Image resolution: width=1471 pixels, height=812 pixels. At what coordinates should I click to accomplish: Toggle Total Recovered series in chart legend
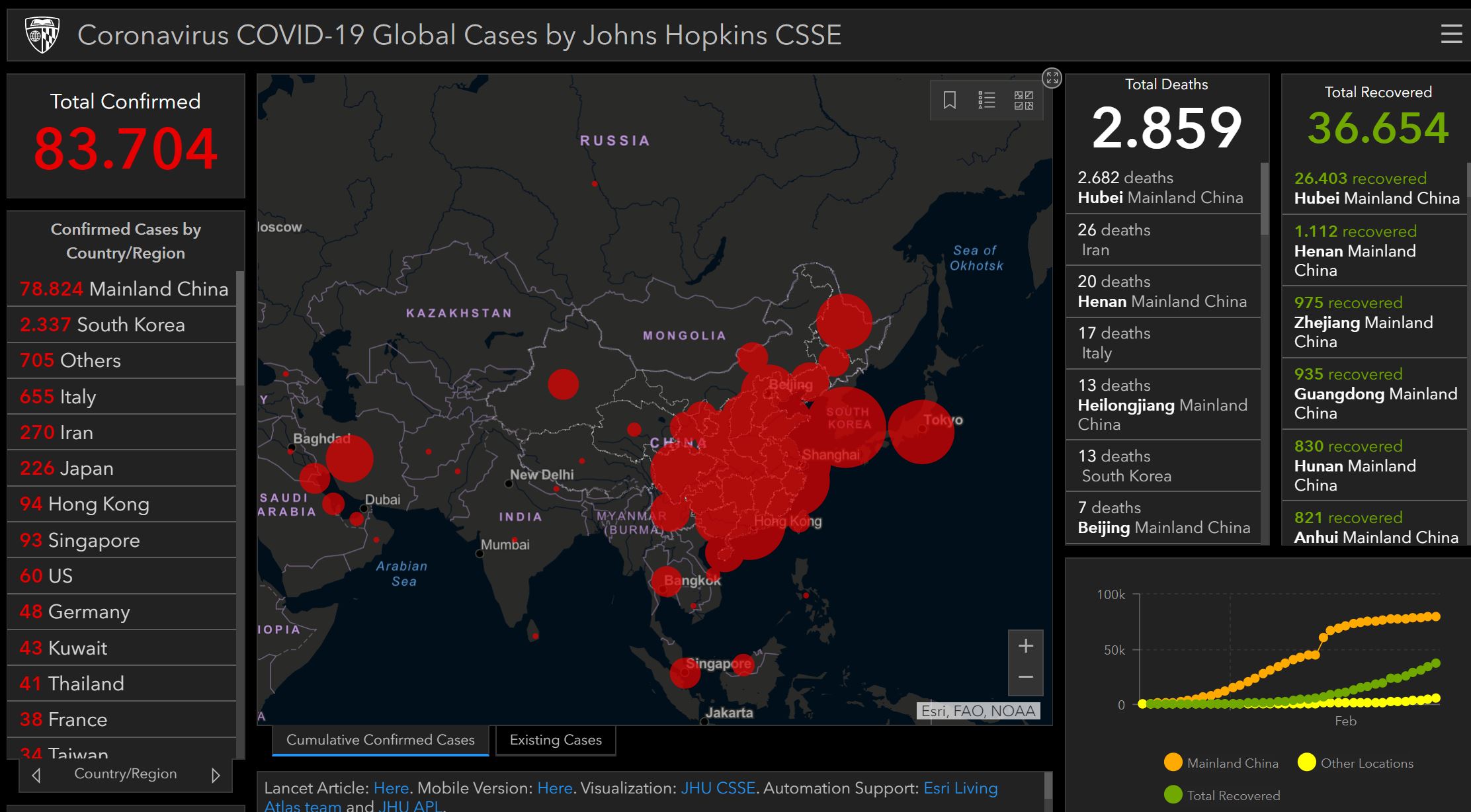tap(1222, 795)
